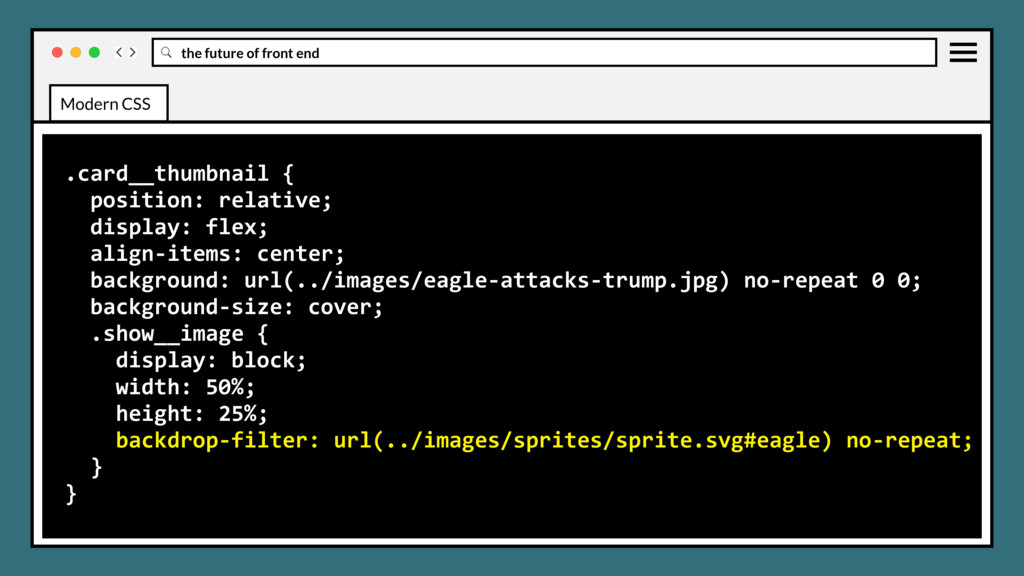Screen dimensions: 1024x576
Task: Click the green maximize dot
Action: [94, 52]
